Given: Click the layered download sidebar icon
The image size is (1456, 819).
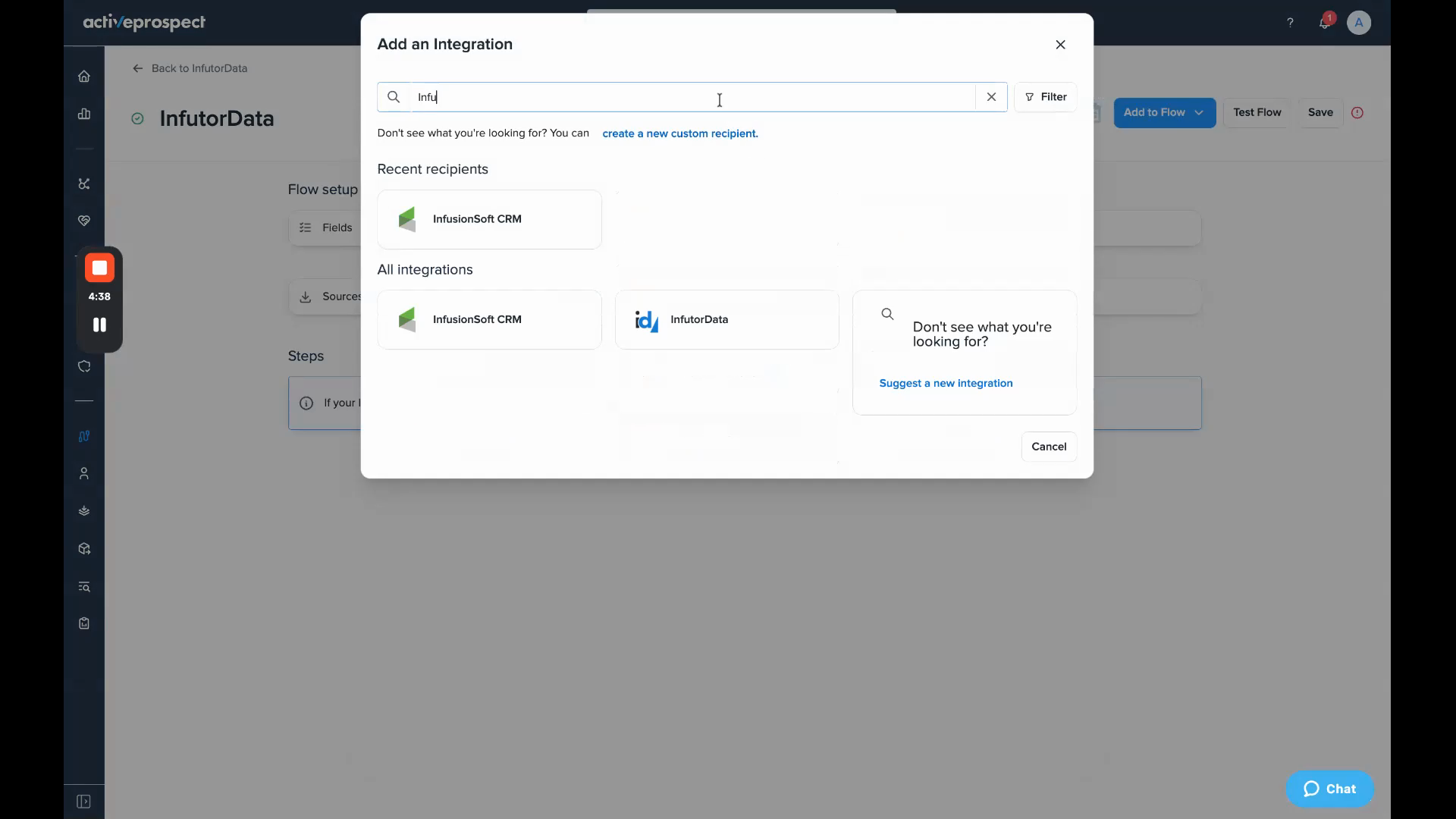Looking at the screenshot, I should click(x=84, y=511).
